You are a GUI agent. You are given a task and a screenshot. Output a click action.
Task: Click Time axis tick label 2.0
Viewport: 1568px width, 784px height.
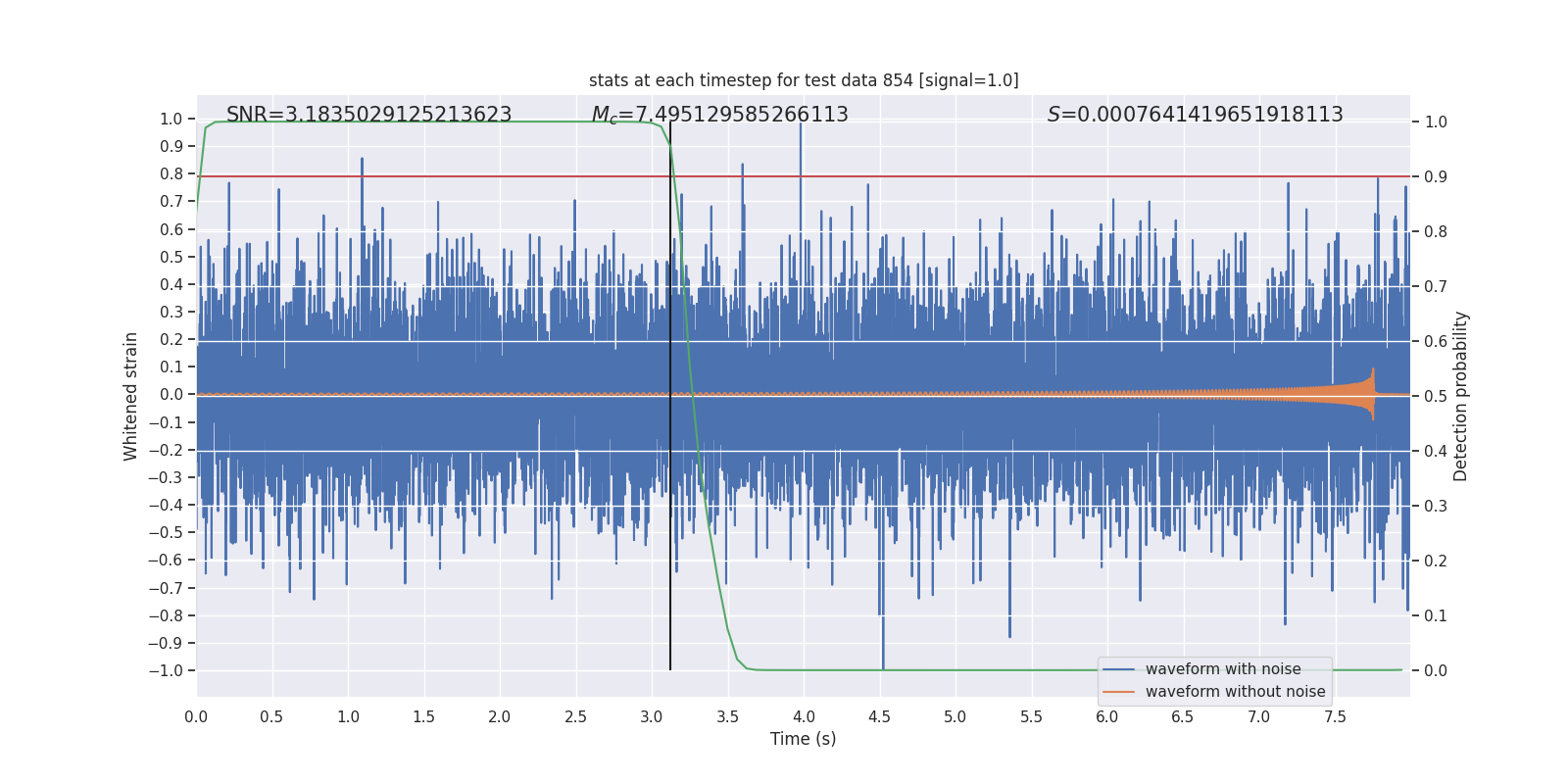[500, 716]
